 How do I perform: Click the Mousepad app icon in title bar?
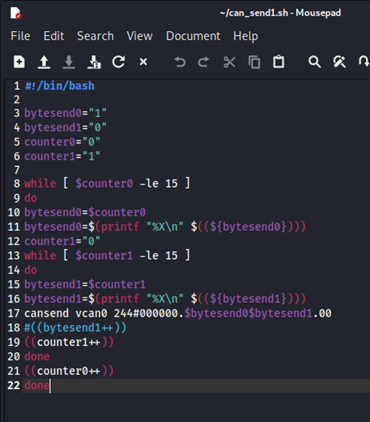coord(16,13)
